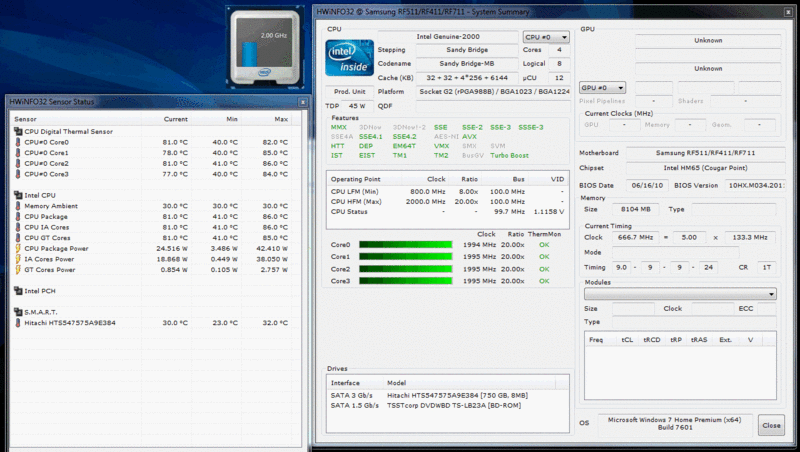Click the memory size field 8104 MB
The image size is (800, 452).
click(x=636, y=210)
